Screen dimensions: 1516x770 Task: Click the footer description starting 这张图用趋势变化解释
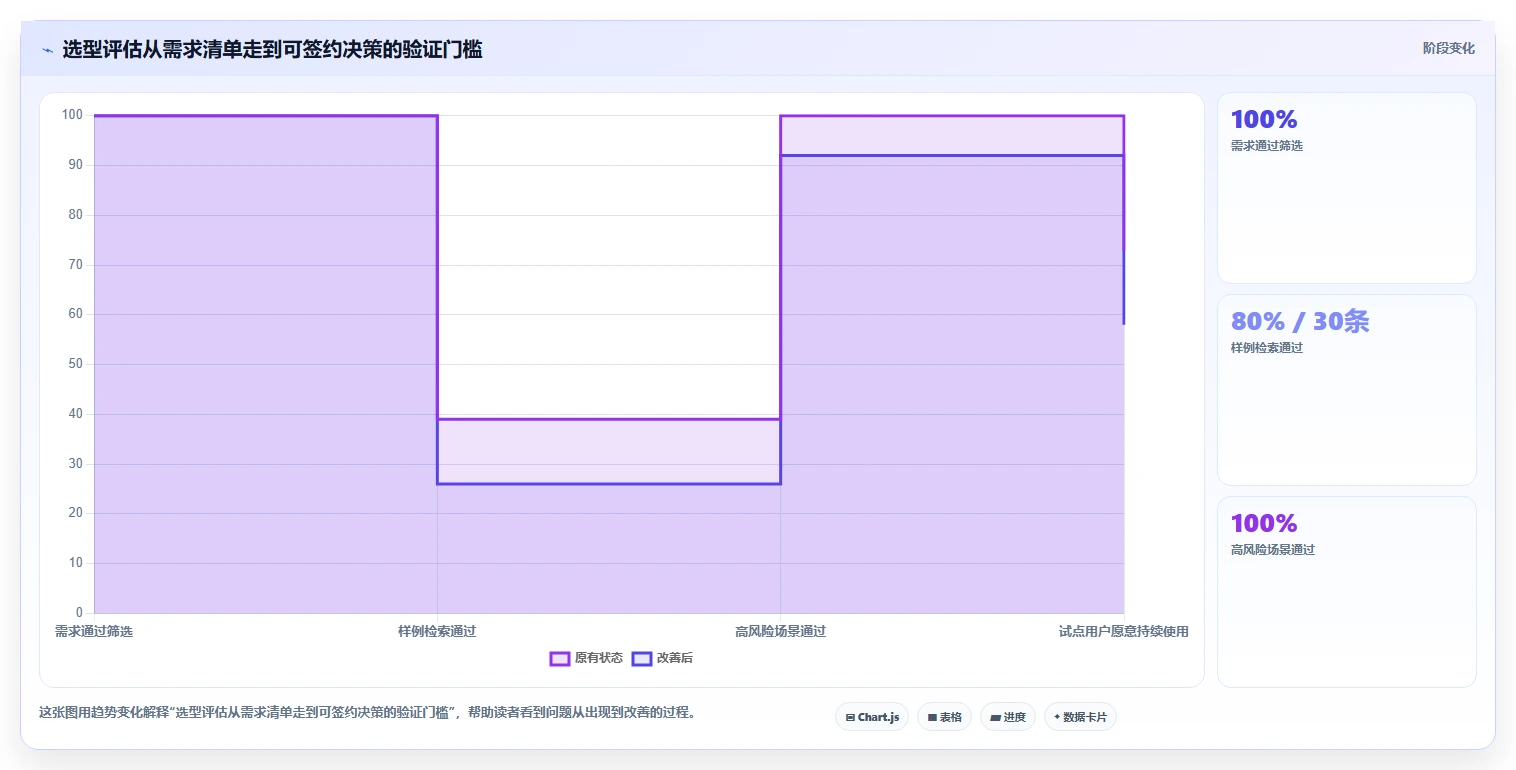[367, 713]
